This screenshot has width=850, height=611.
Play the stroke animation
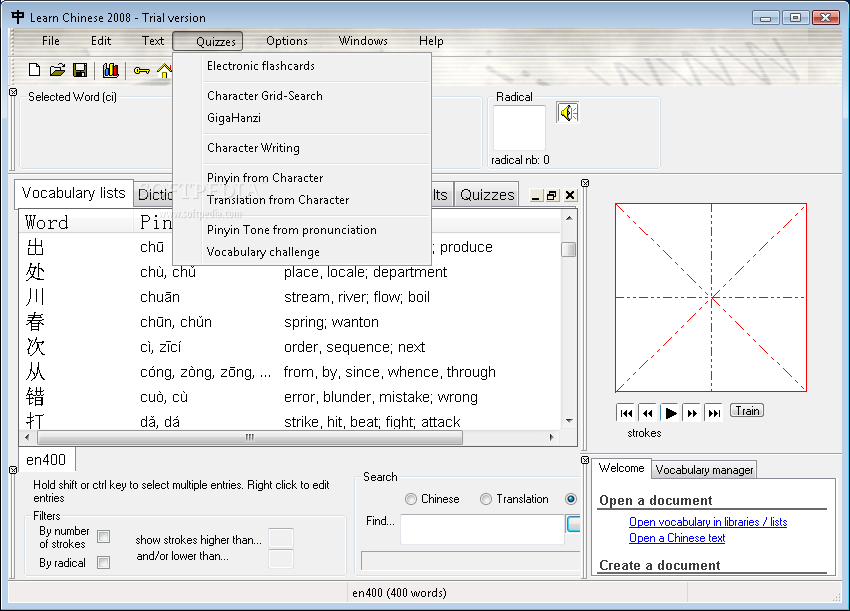[670, 413]
